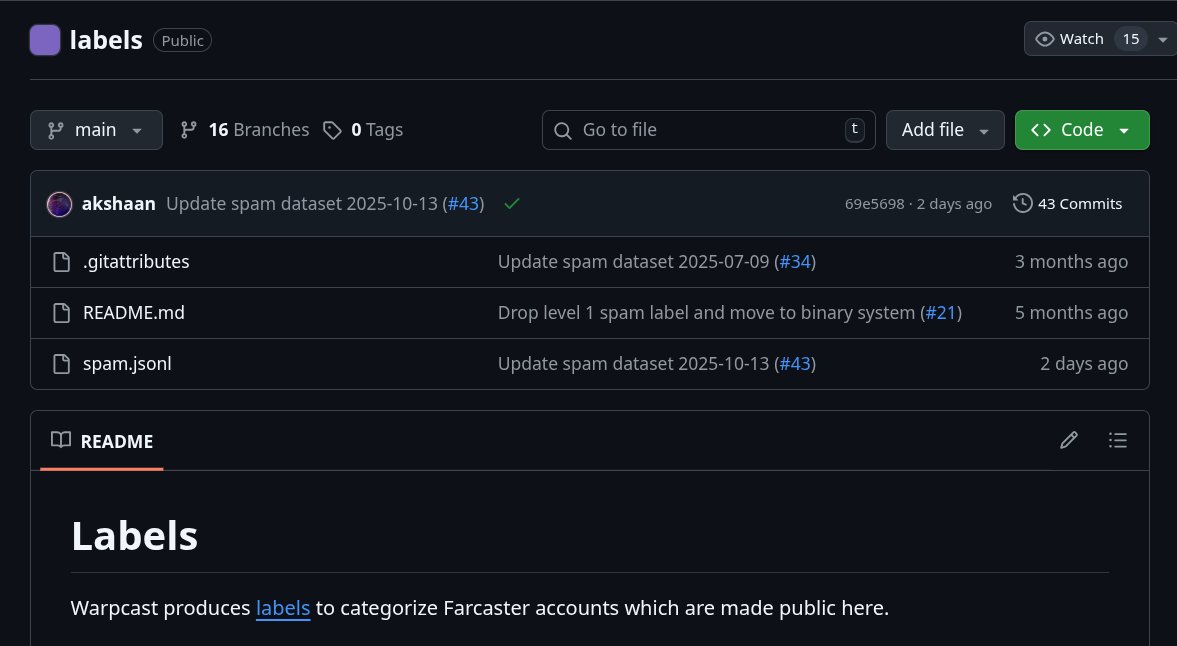Expand the Watch options dropdown arrow
This screenshot has height=646, width=1177.
click(x=1163, y=40)
